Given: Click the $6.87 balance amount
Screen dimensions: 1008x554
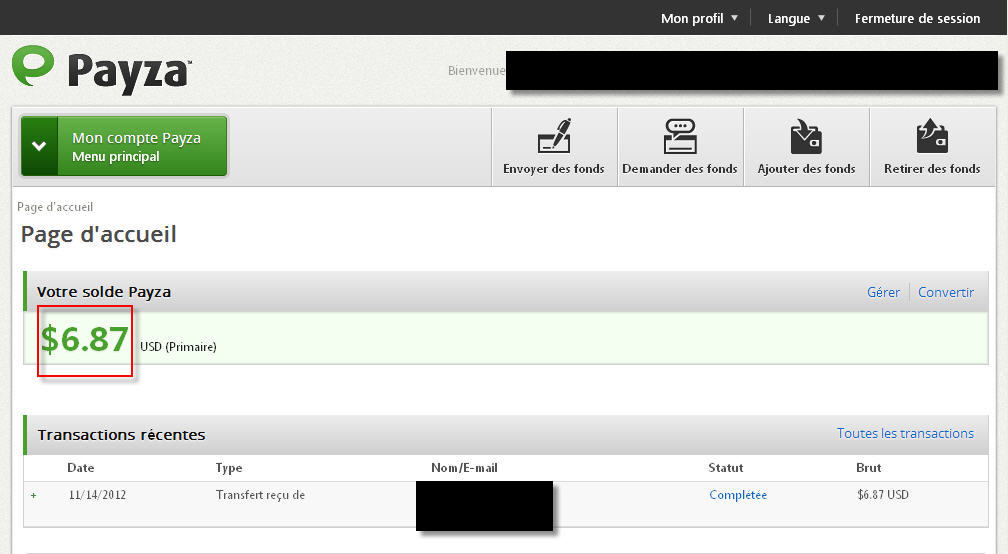Looking at the screenshot, I should coord(84,339).
